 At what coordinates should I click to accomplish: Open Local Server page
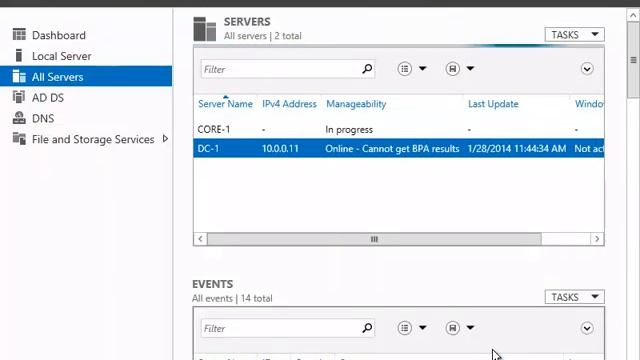(62, 56)
